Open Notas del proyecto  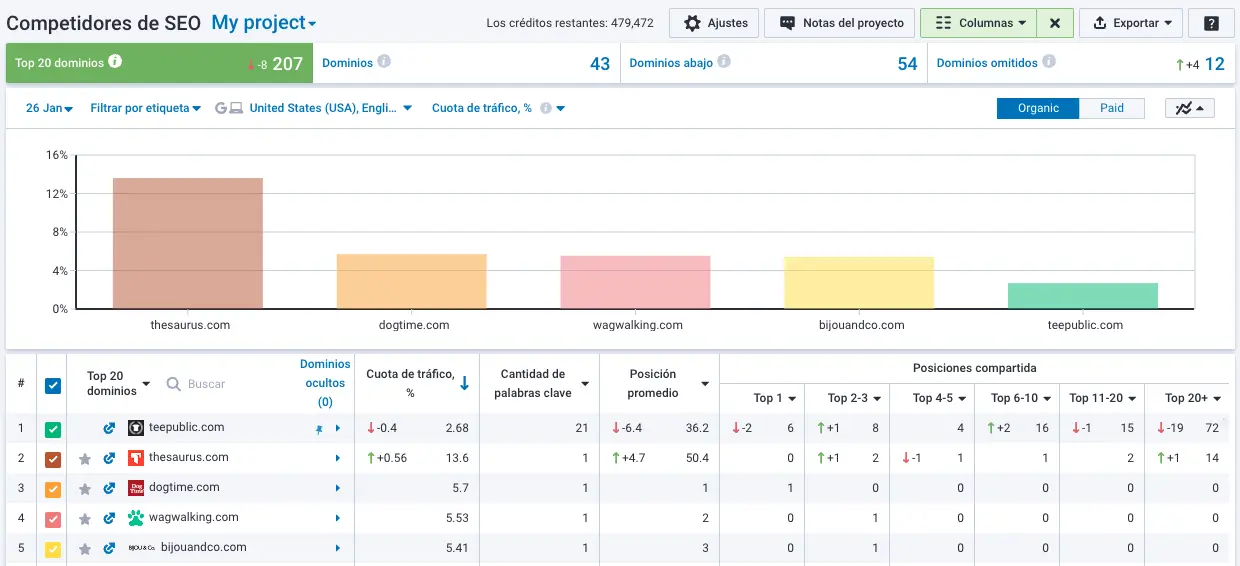click(841, 23)
